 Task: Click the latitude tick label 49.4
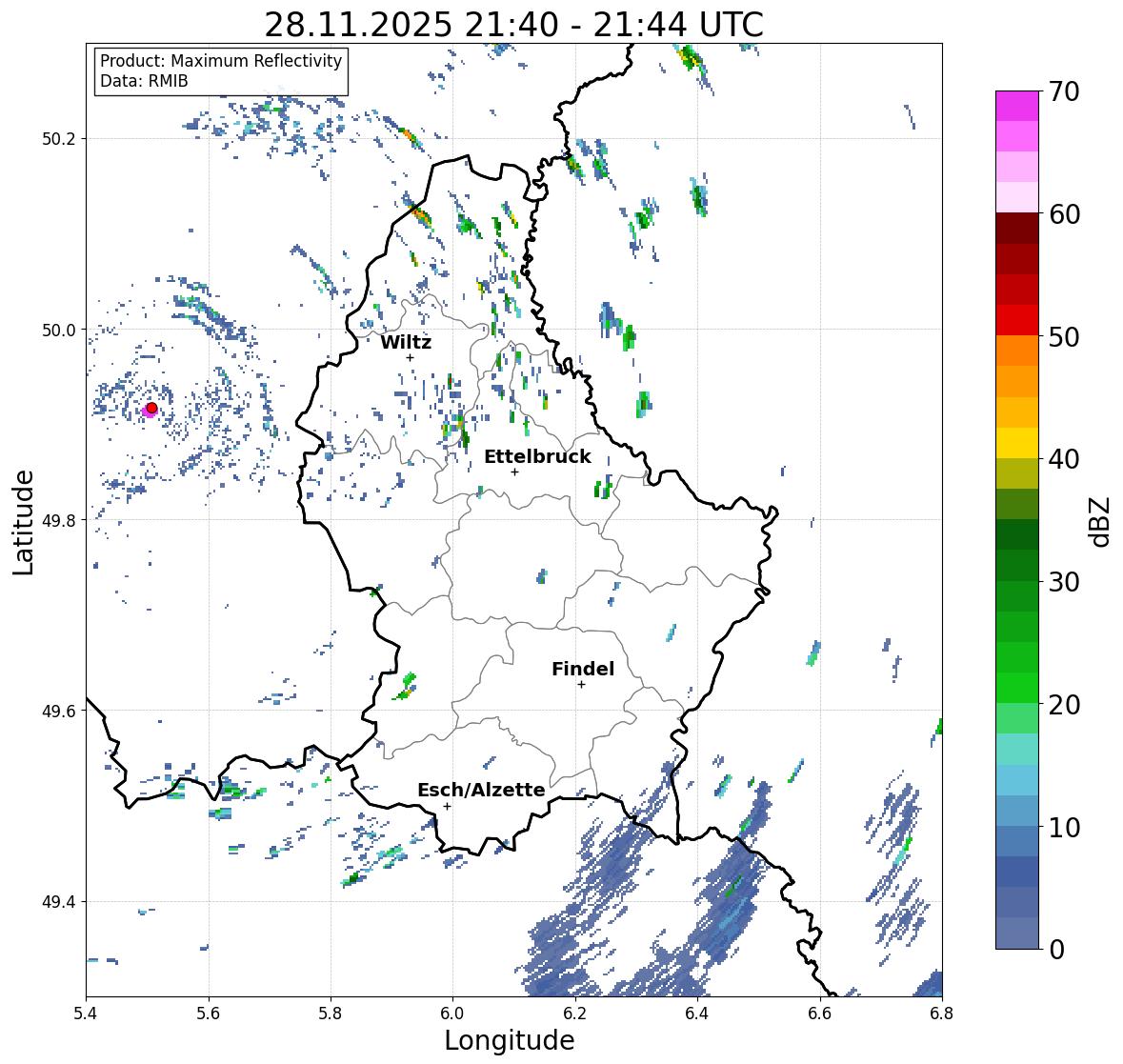pyautogui.click(x=58, y=902)
